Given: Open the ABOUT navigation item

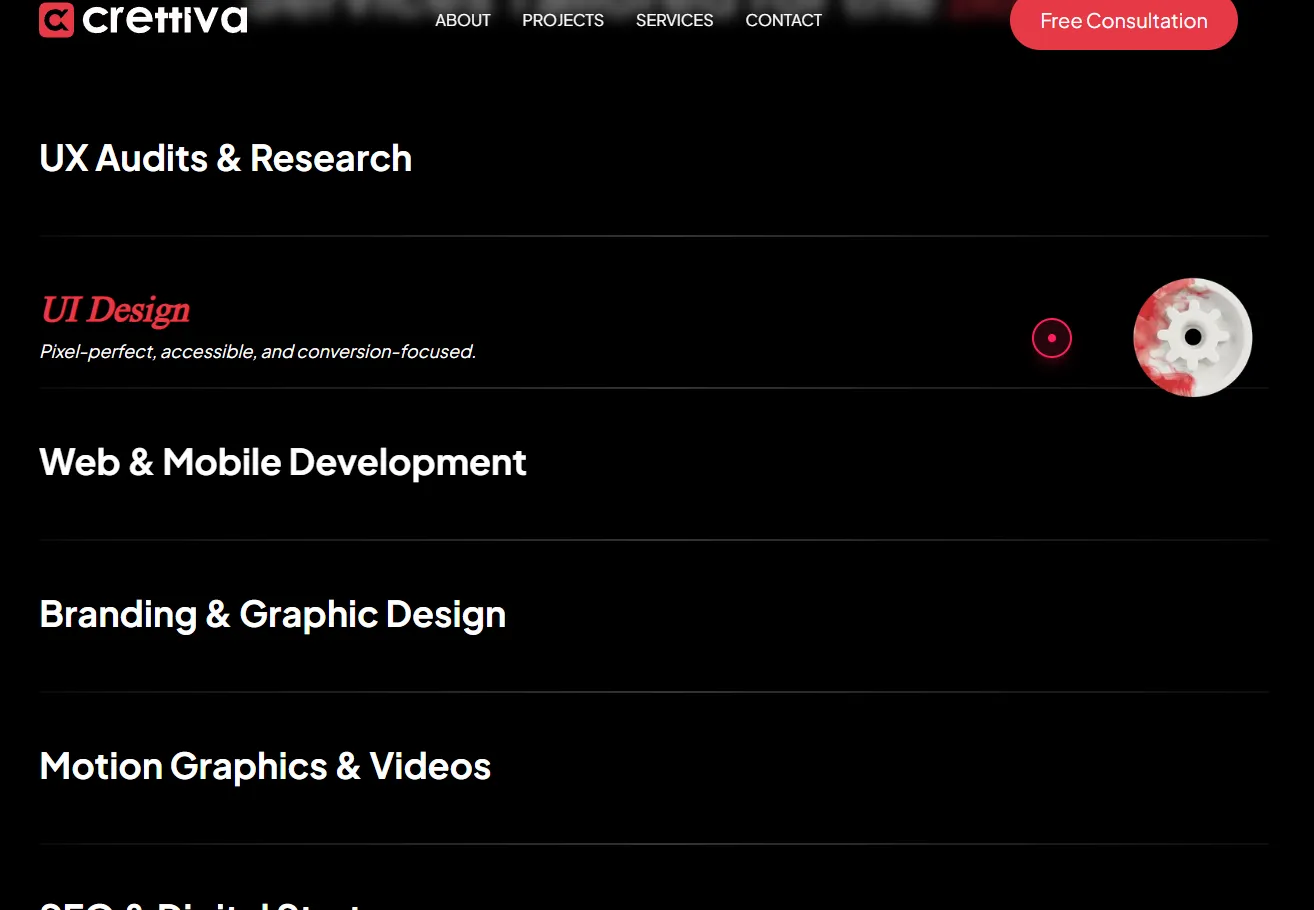Looking at the screenshot, I should [x=462, y=20].
